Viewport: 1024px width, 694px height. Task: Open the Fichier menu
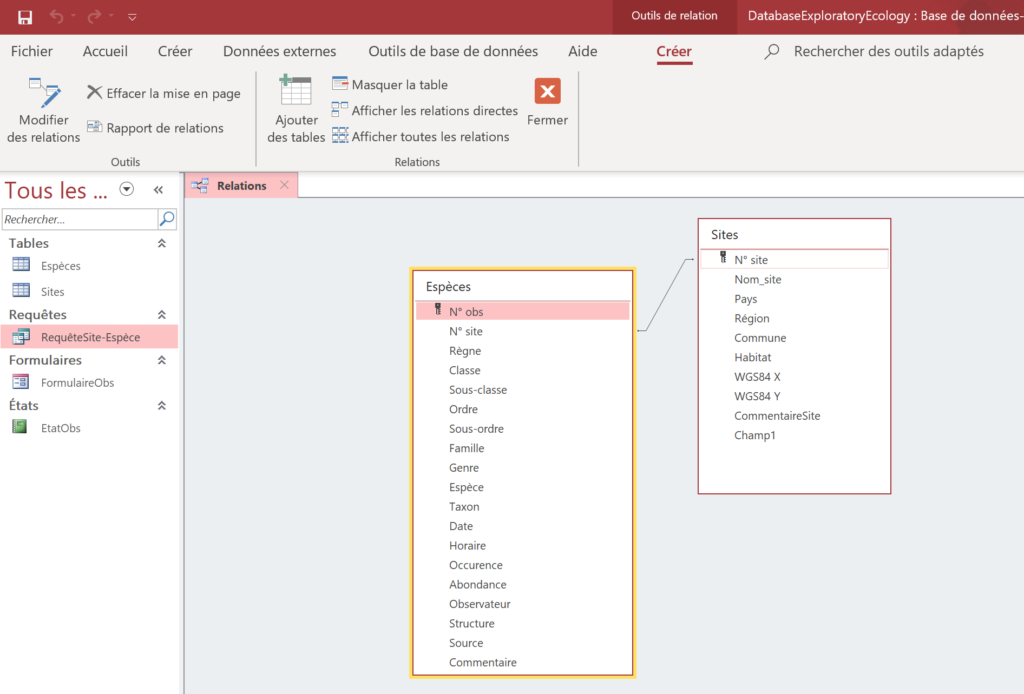coord(31,52)
